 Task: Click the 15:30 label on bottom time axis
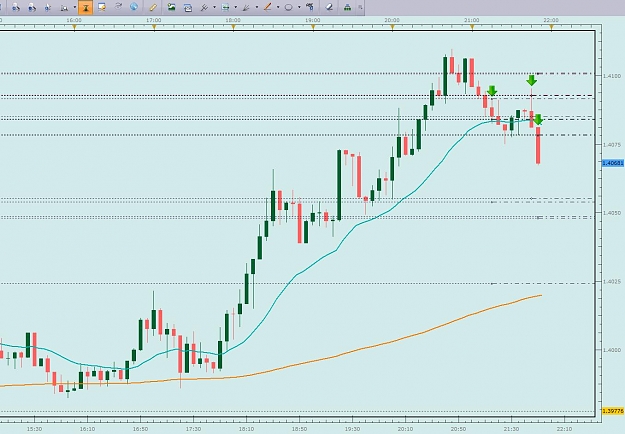pyautogui.click(x=34, y=429)
